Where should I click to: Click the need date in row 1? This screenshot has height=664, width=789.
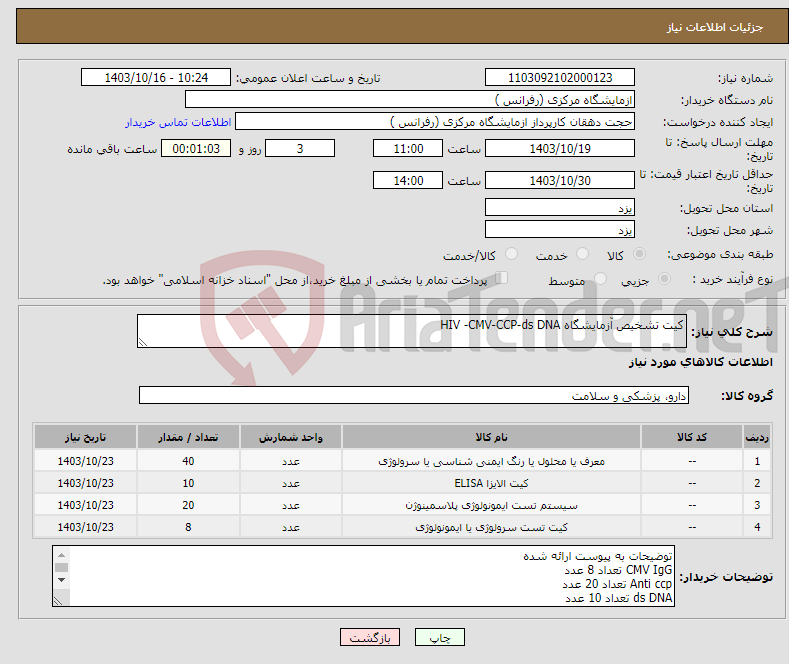[x=86, y=461]
